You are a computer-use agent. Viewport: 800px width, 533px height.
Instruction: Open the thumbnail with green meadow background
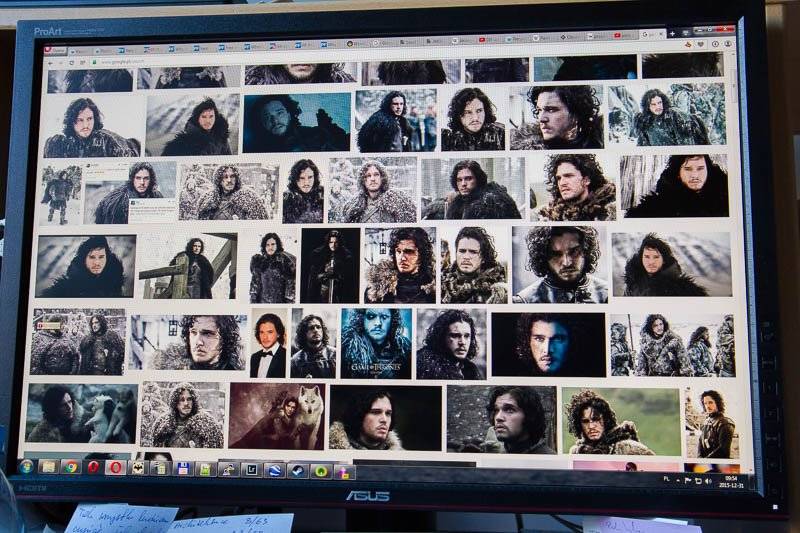pyautogui.click(x=621, y=421)
